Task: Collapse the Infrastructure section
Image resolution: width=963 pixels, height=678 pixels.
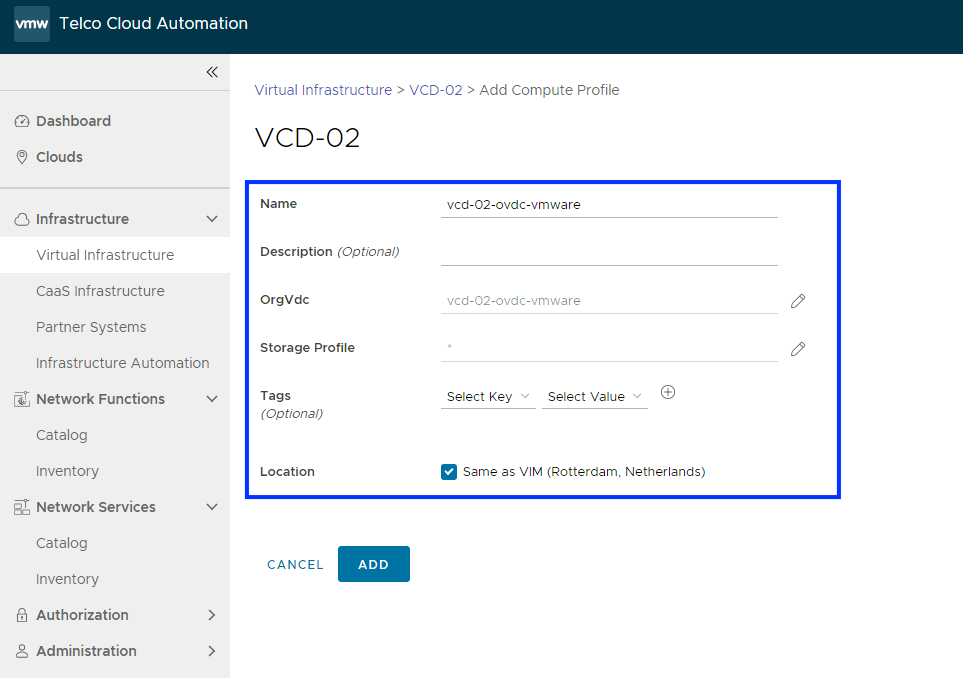Action: pyautogui.click(x=211, y=219)
